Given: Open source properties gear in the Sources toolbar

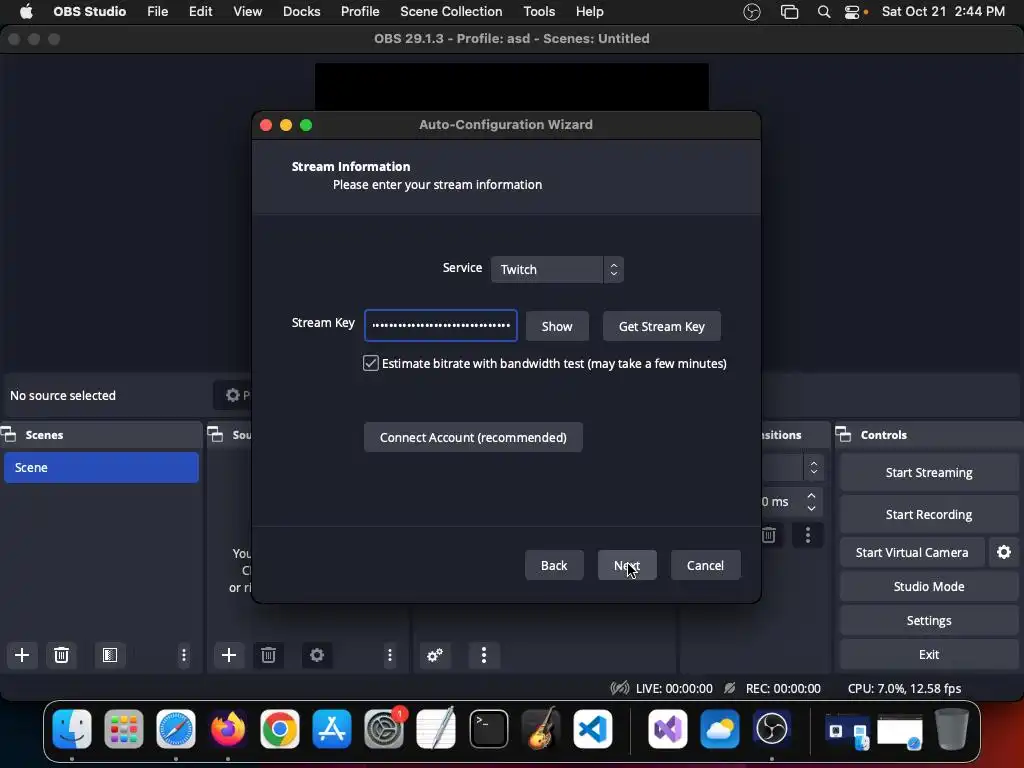Looking at the screenshot, I should click(x=317, y=655).
